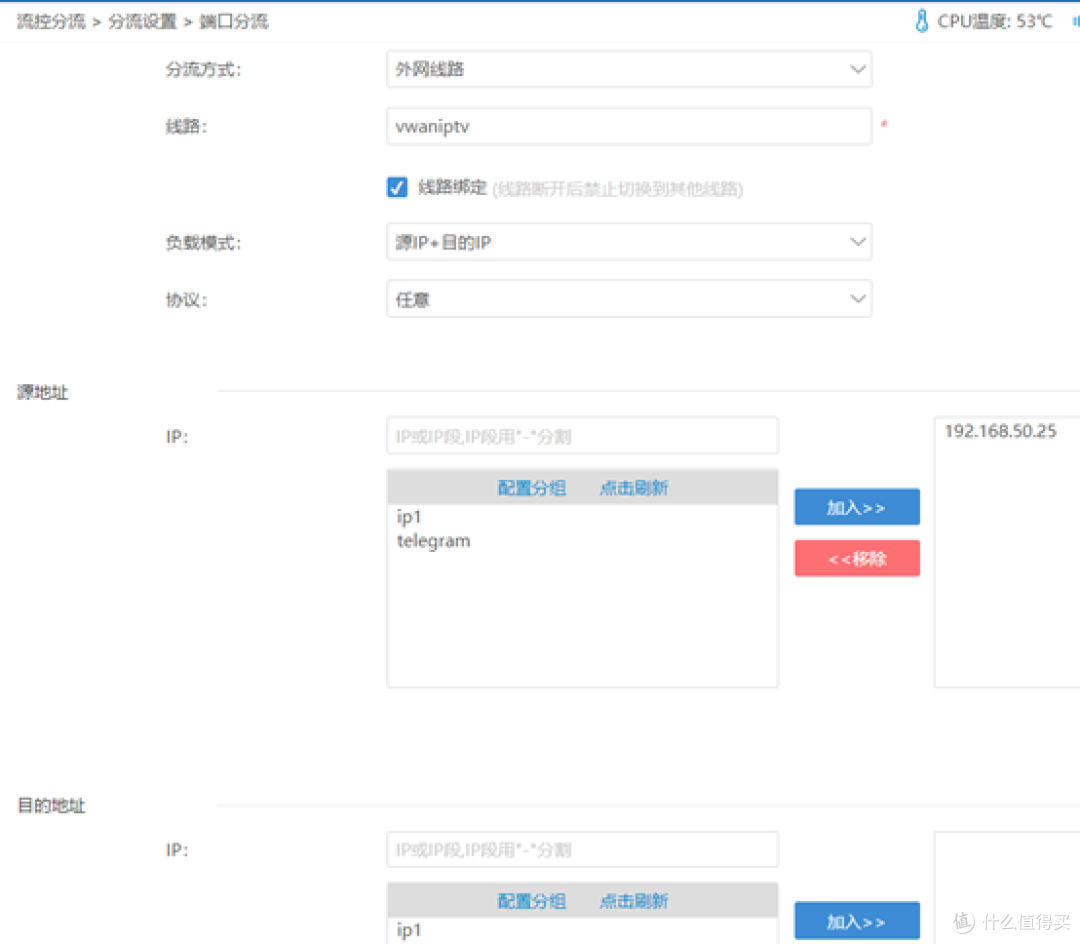Screen dimensions: 1080x944
Task: Open the 分流方式 dropdown
Action: pos(629,70)
